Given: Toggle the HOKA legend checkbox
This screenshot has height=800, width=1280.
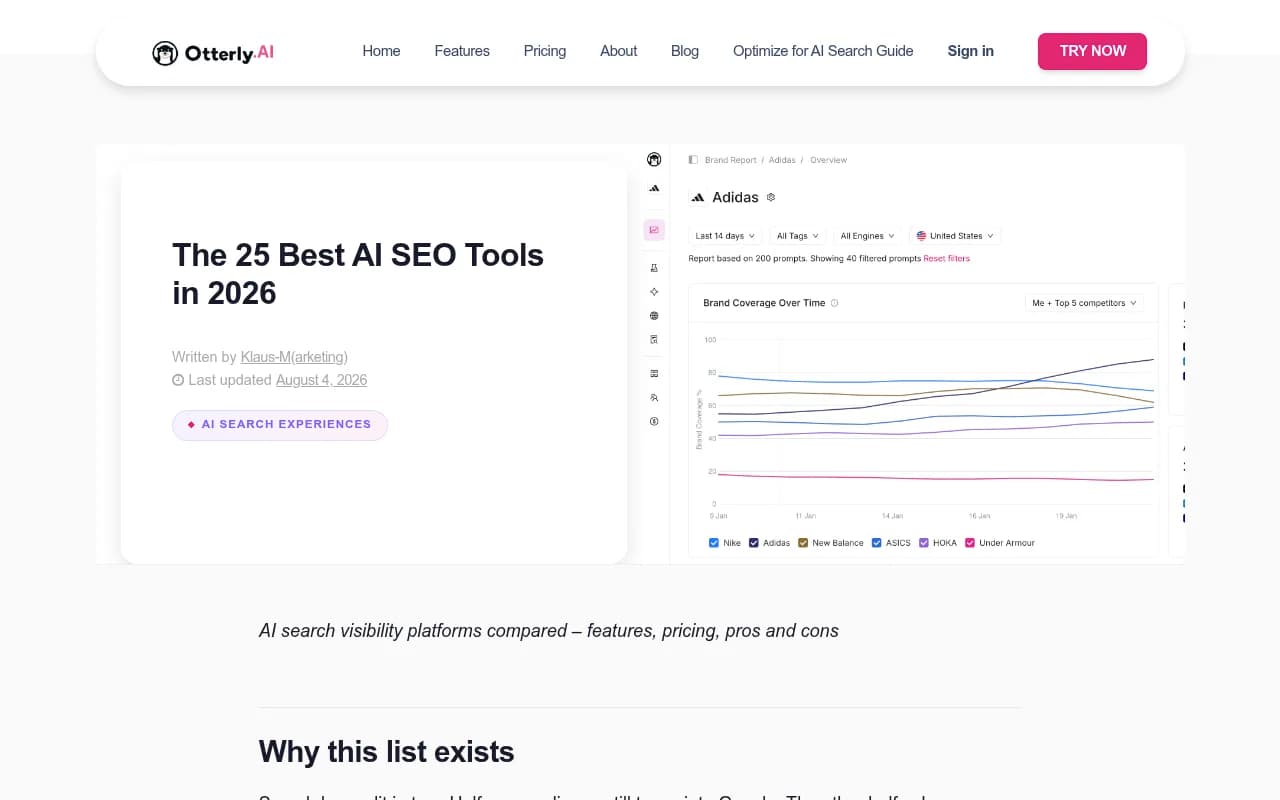Looking at the screenshot, I should coord(924,543).
